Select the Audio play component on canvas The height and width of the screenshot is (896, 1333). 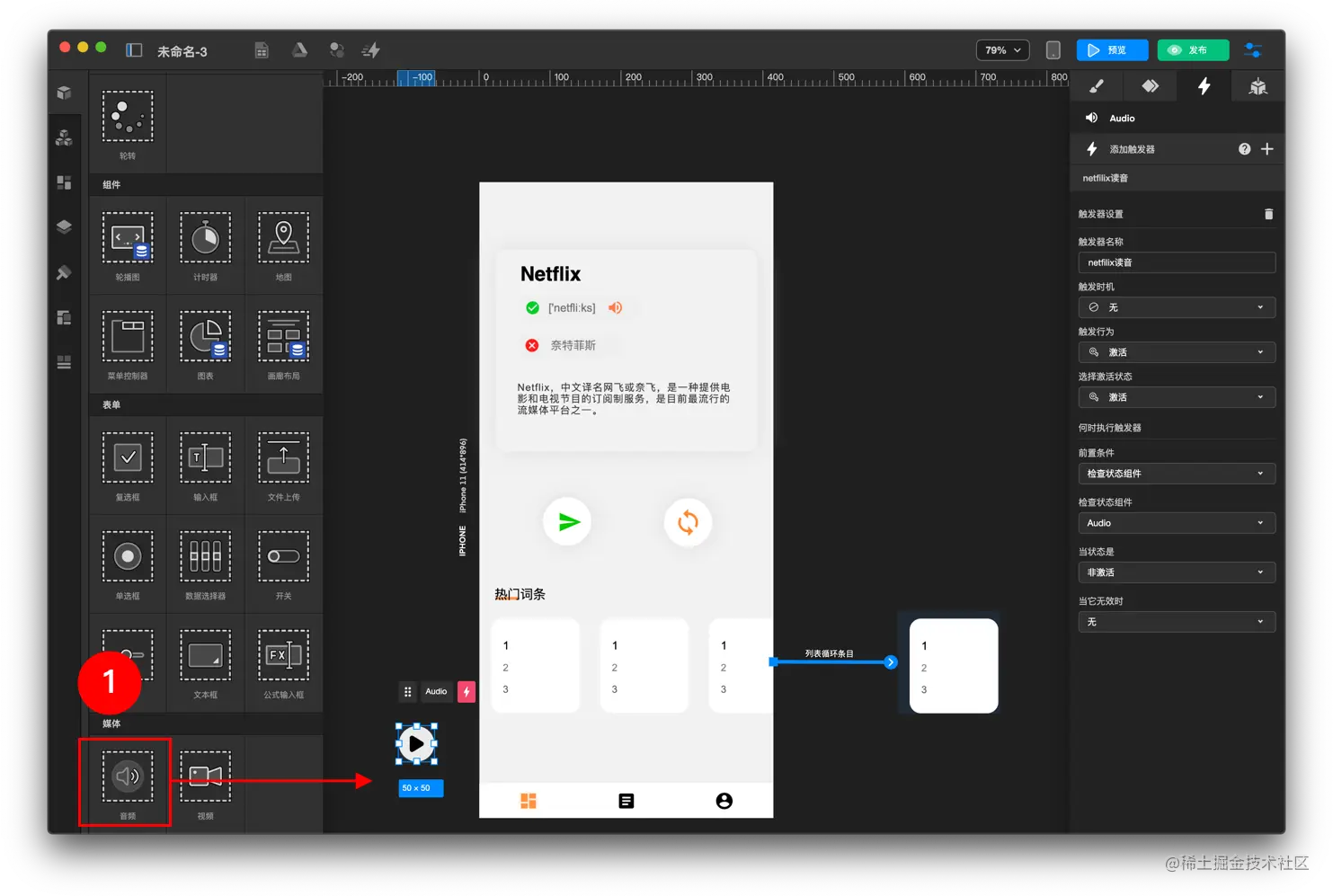[416, 743]
